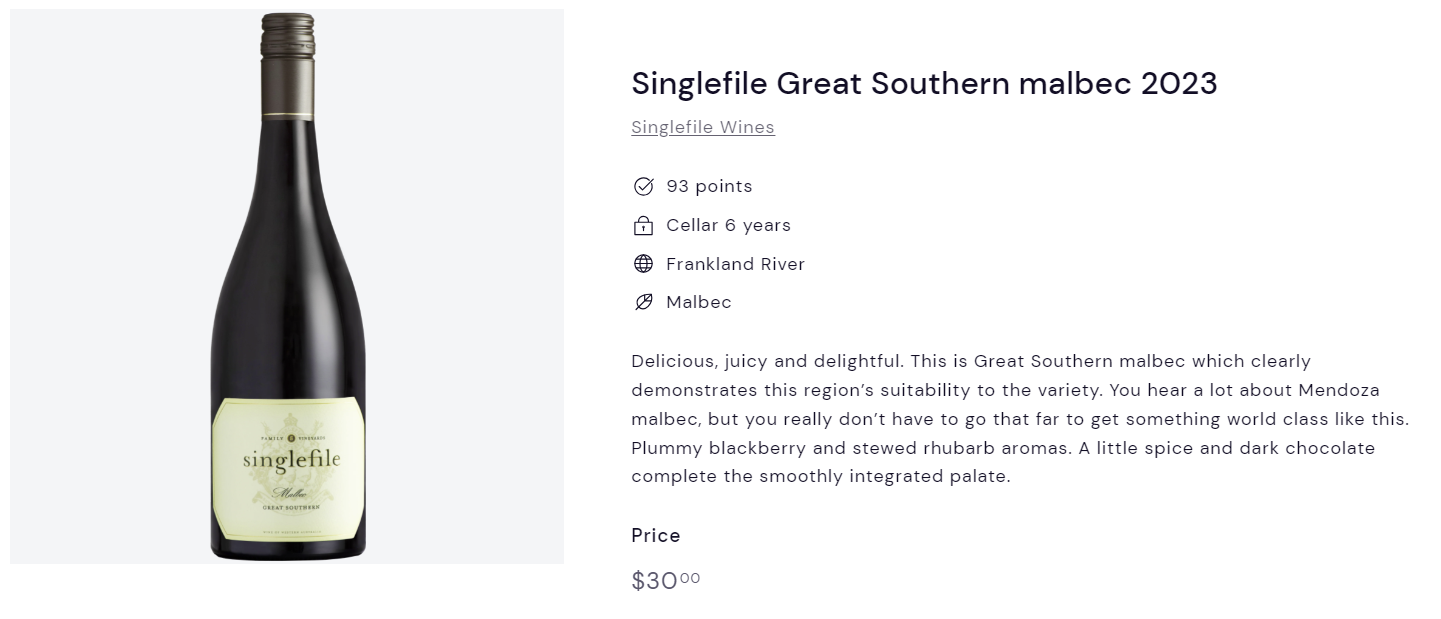The image size is (1441, 619).
Task: Click the points checkmark badge icon
Action: pos(643,187)
